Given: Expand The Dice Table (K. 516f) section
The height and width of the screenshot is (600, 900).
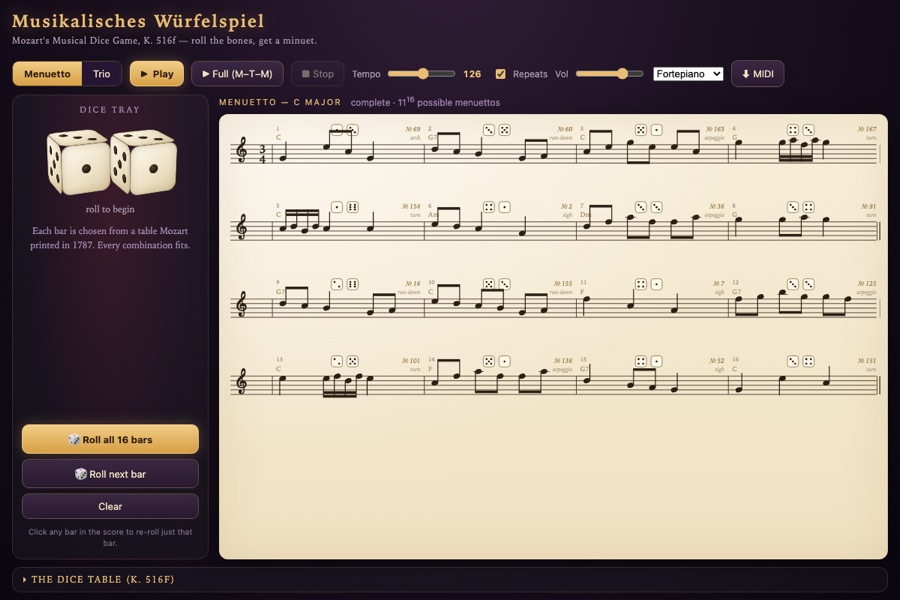Looking at the screenshot, I should point(449,579).
